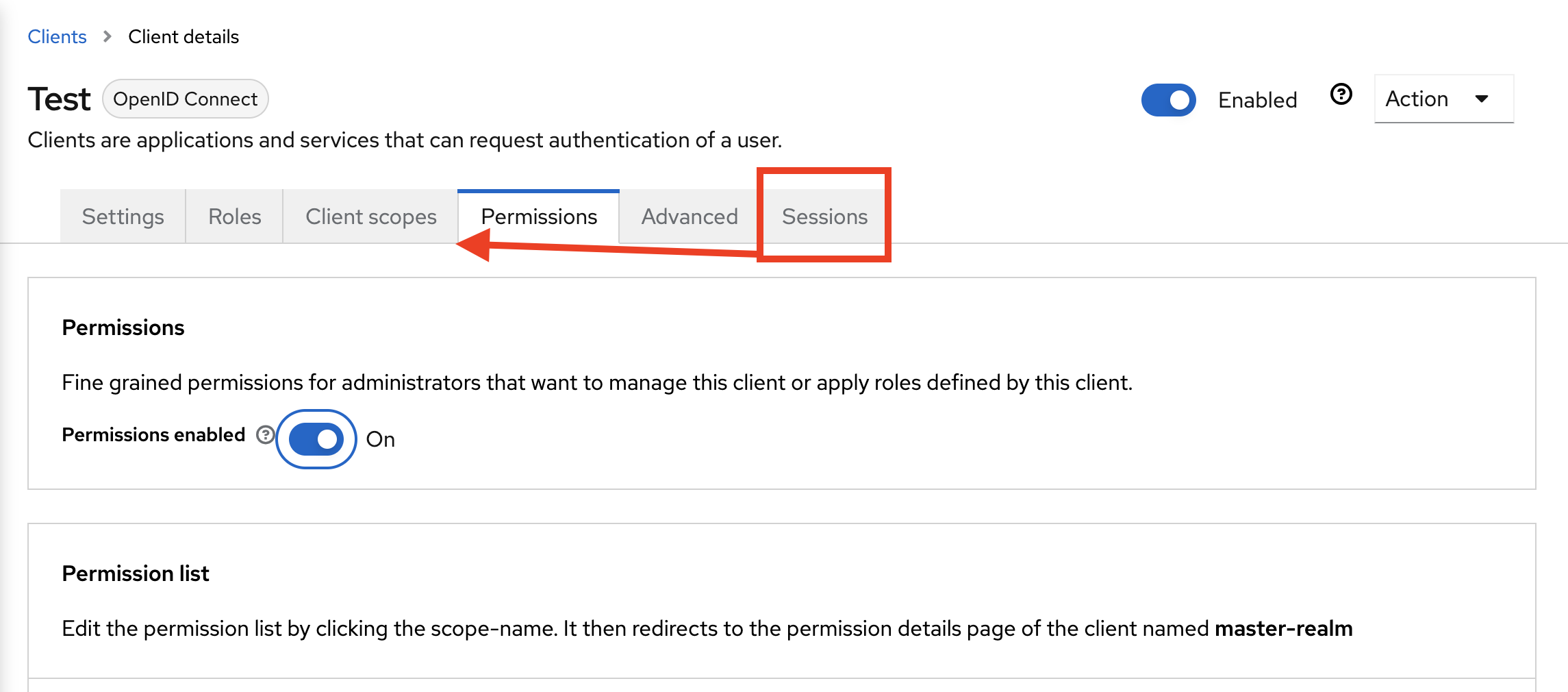
Task: Click the Client details breadcrumb text
Action: click(183, 36)
